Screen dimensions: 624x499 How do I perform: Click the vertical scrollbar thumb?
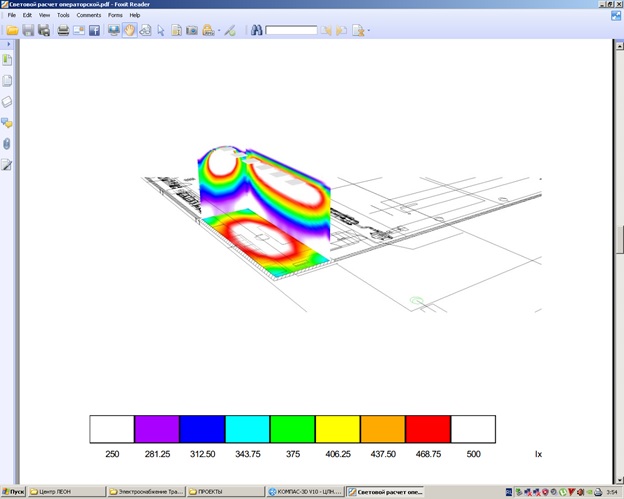(620, 240)
